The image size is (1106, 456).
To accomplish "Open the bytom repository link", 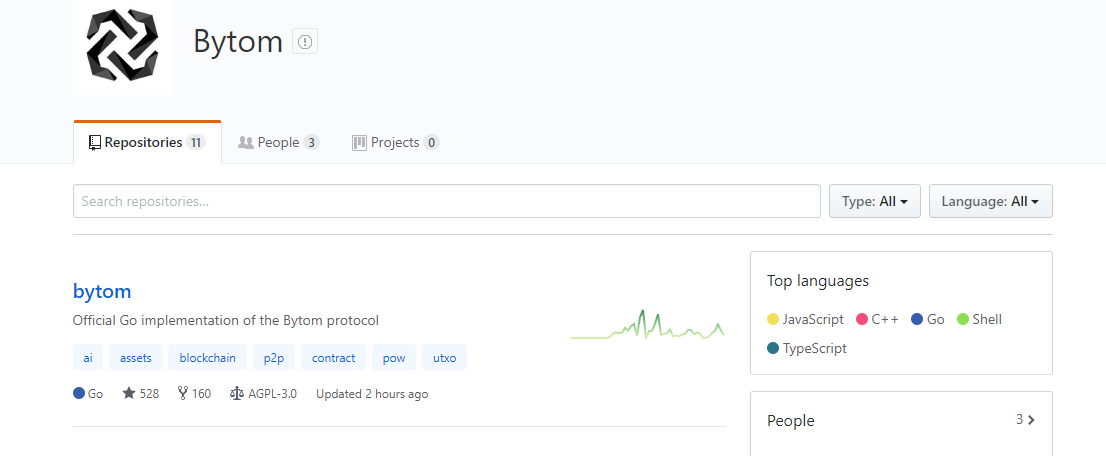I will tap(102, 291).
